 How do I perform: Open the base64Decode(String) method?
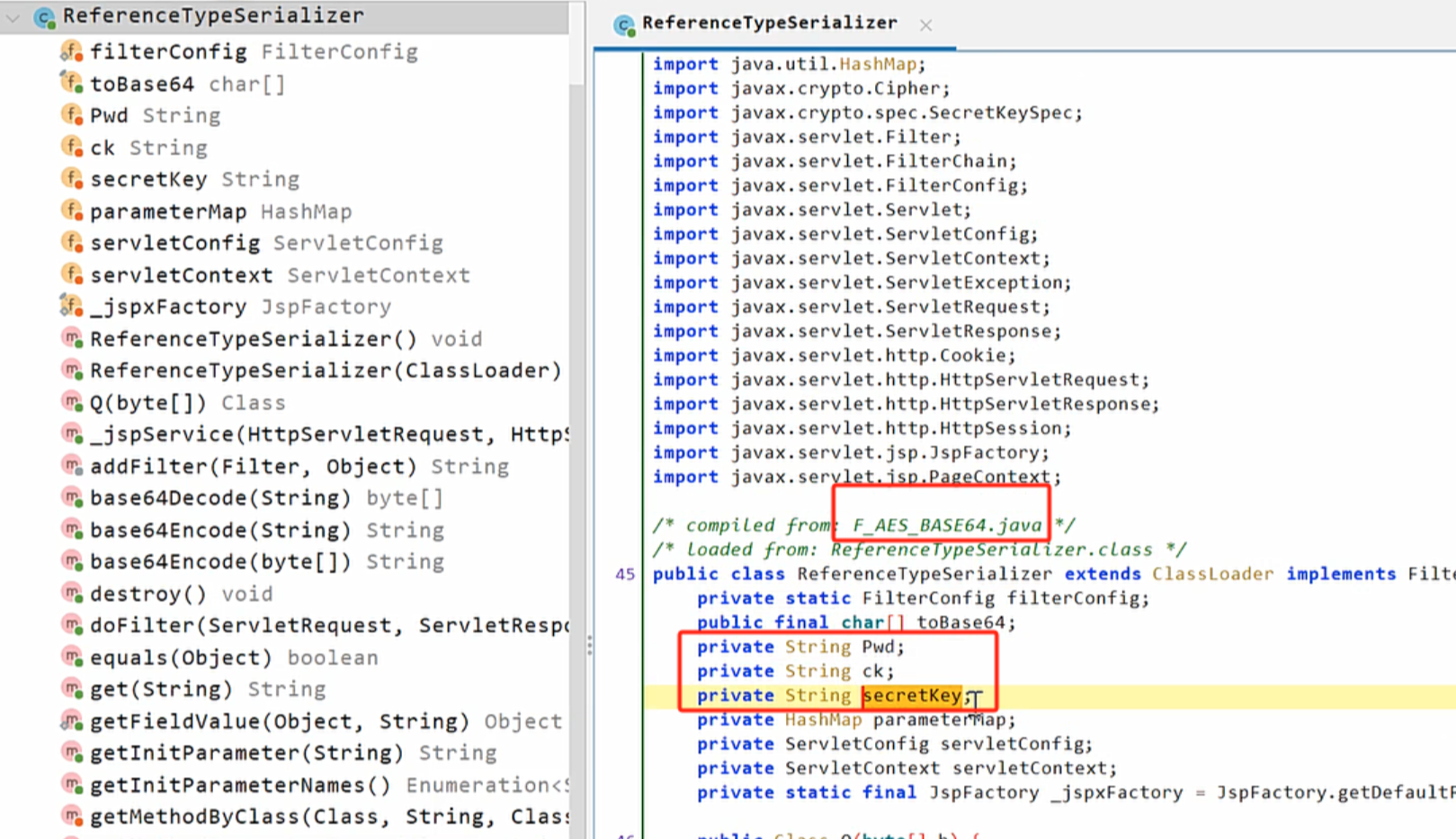[266, 497]
